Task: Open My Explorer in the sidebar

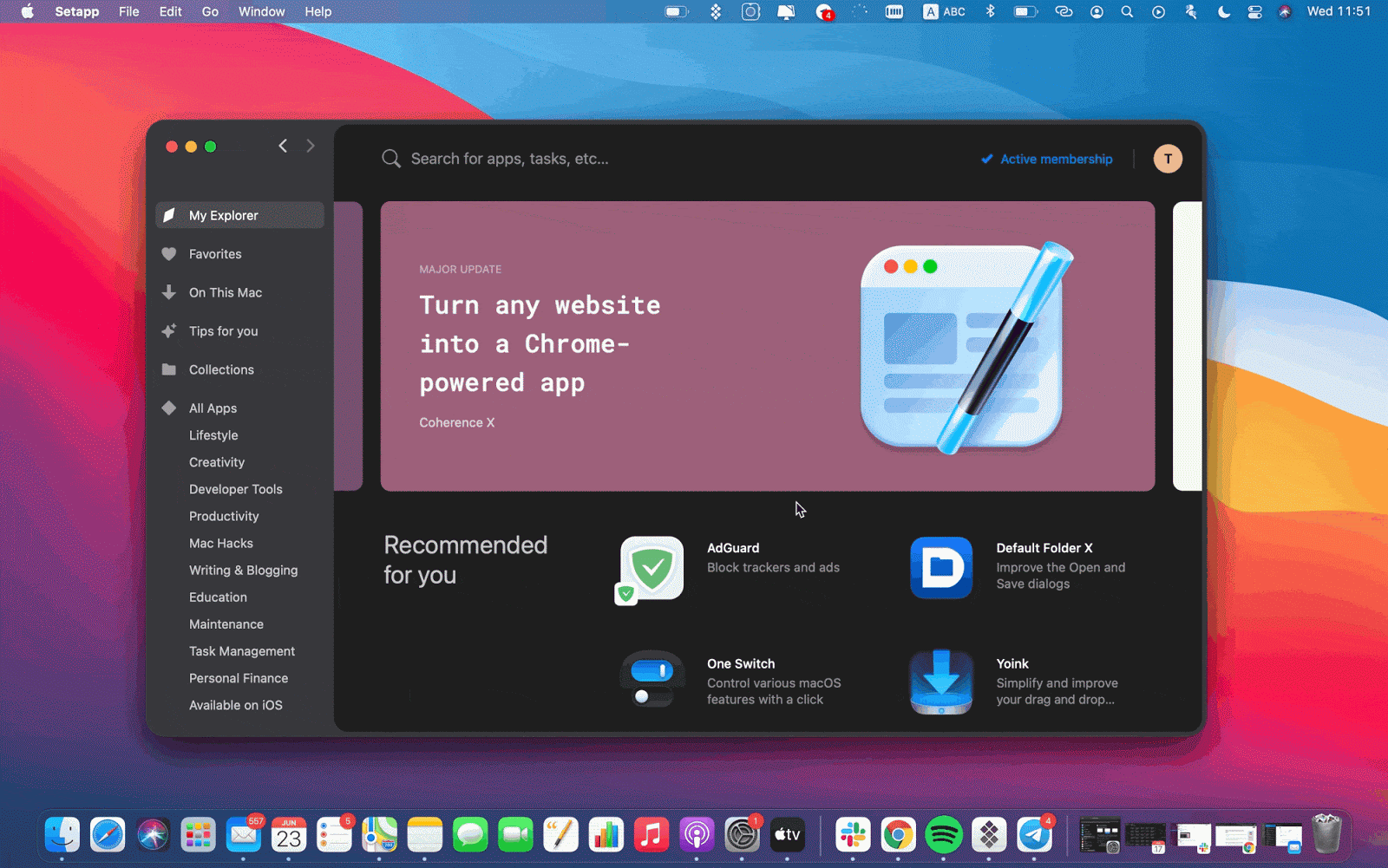Action: click(x=239, y=215)
